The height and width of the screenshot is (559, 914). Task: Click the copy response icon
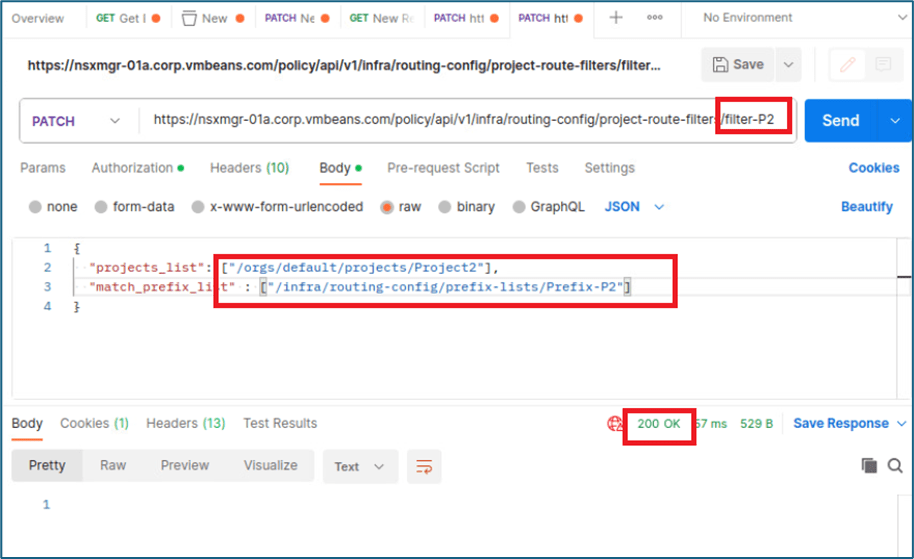click(869, 466)
